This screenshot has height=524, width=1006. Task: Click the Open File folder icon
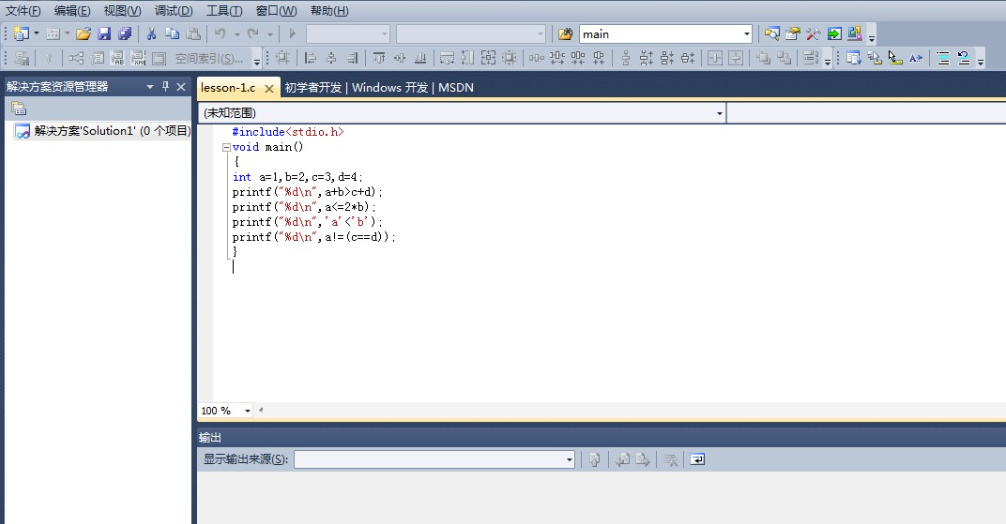coord(84,34)
